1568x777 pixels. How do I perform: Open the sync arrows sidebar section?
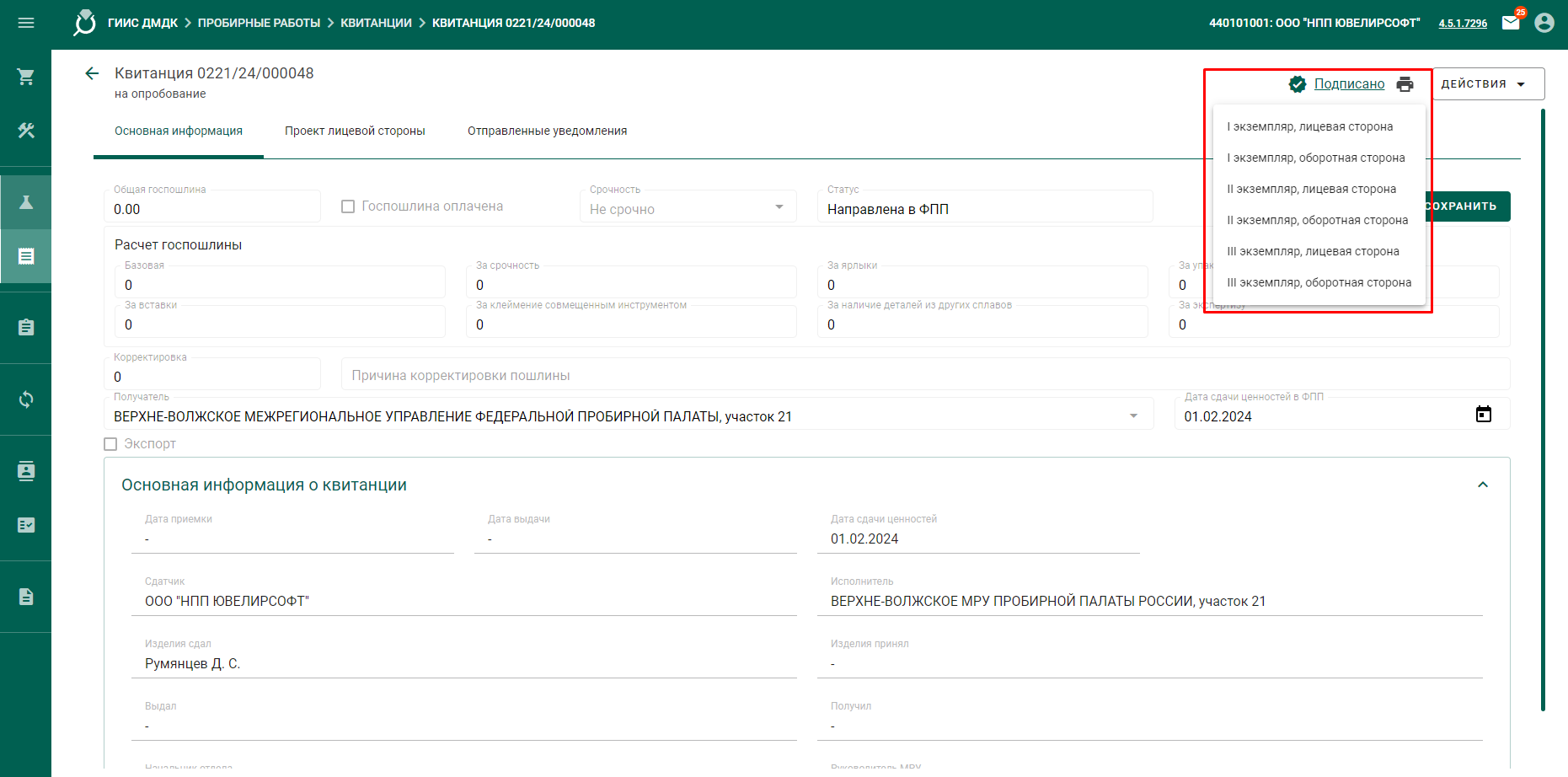[26, 399]
